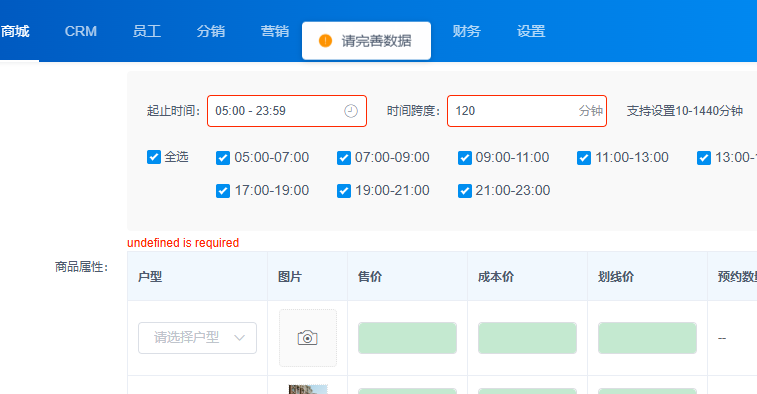Click the undefined is required error text
Viewport: 757px width, 394px height.
(183, 243)
